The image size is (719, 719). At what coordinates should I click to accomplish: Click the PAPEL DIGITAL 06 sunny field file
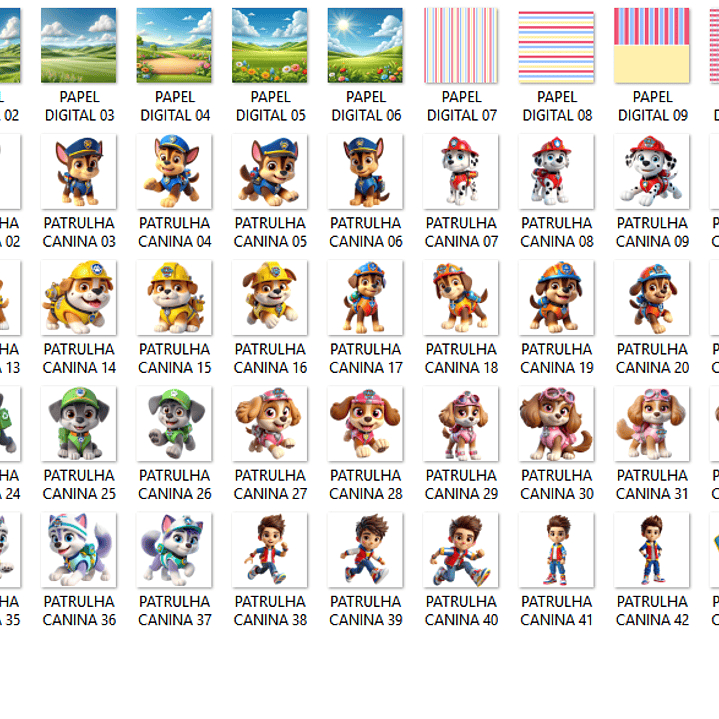click(x=365, y=46)
